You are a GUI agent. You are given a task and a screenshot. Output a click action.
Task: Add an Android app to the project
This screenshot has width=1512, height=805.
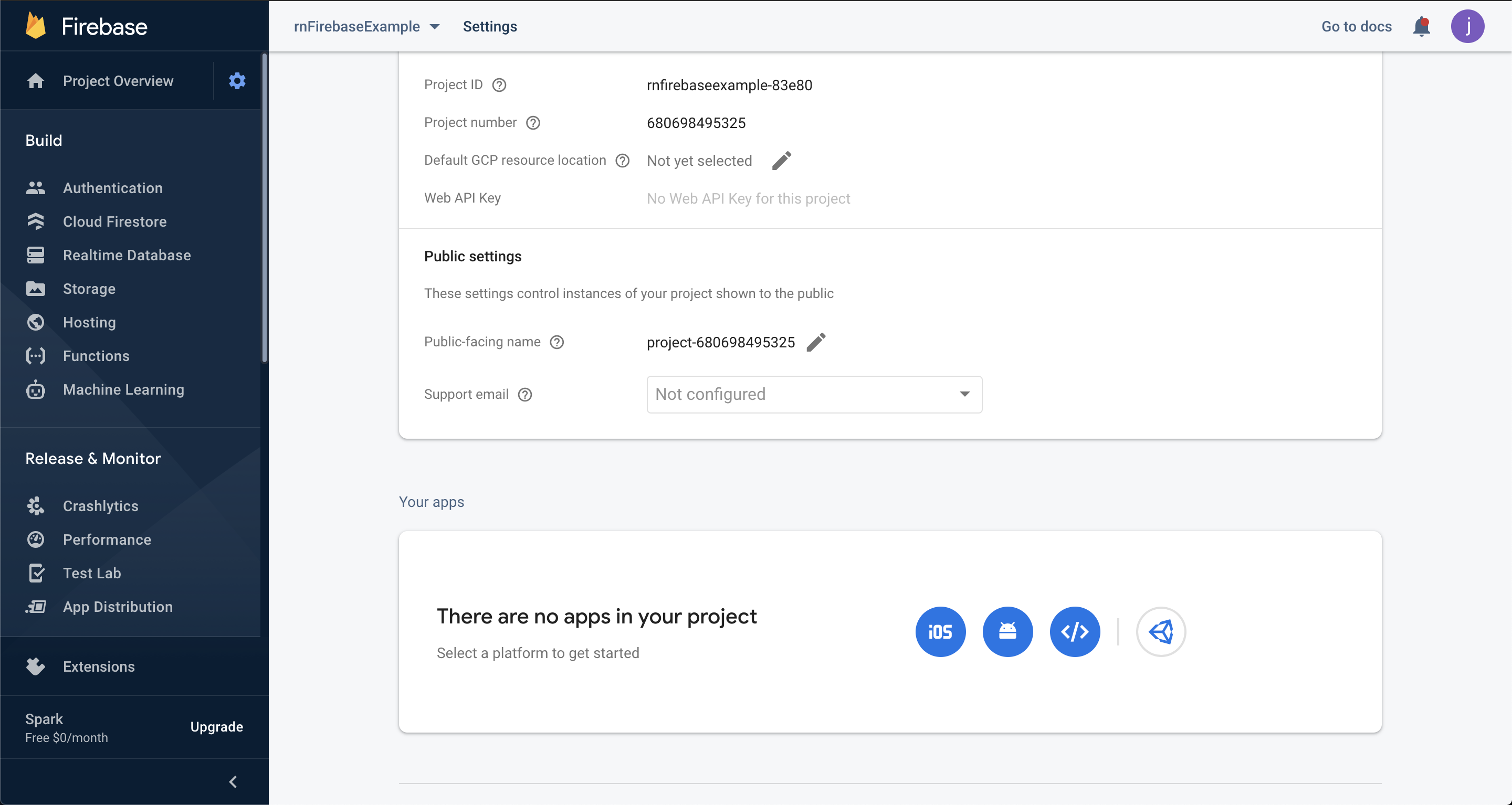1007,631
